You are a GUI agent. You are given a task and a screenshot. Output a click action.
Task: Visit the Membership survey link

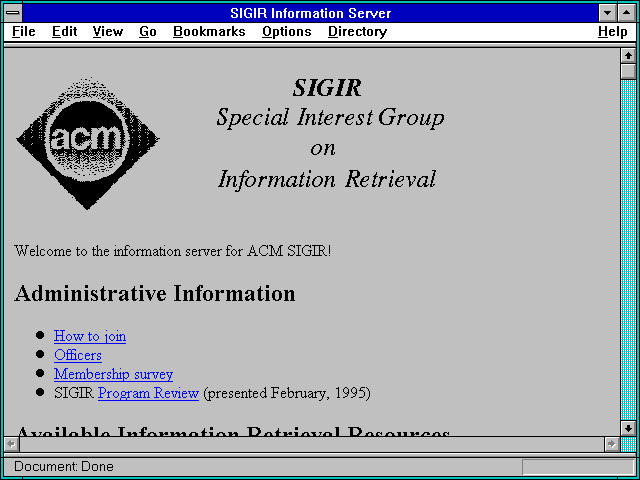pyautogui.click(x=113, y=374)
